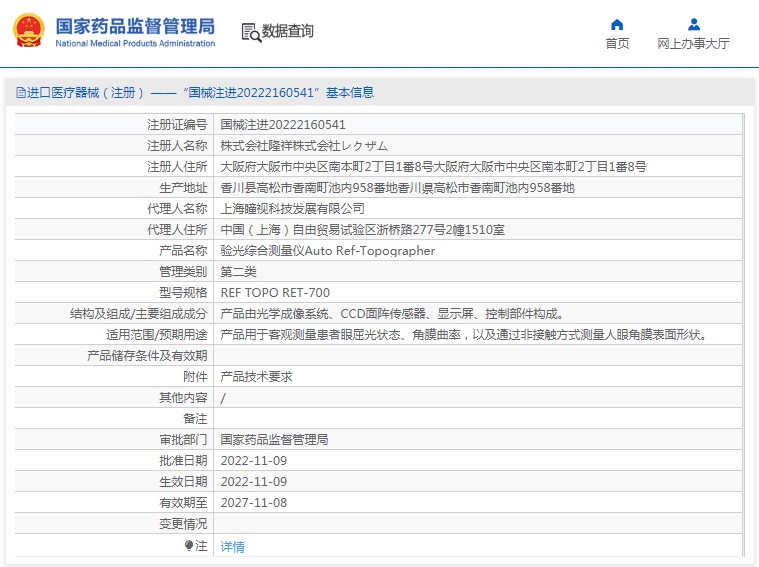Open the 数据查询 link text
759x567 pixels.
pos(288,31)
